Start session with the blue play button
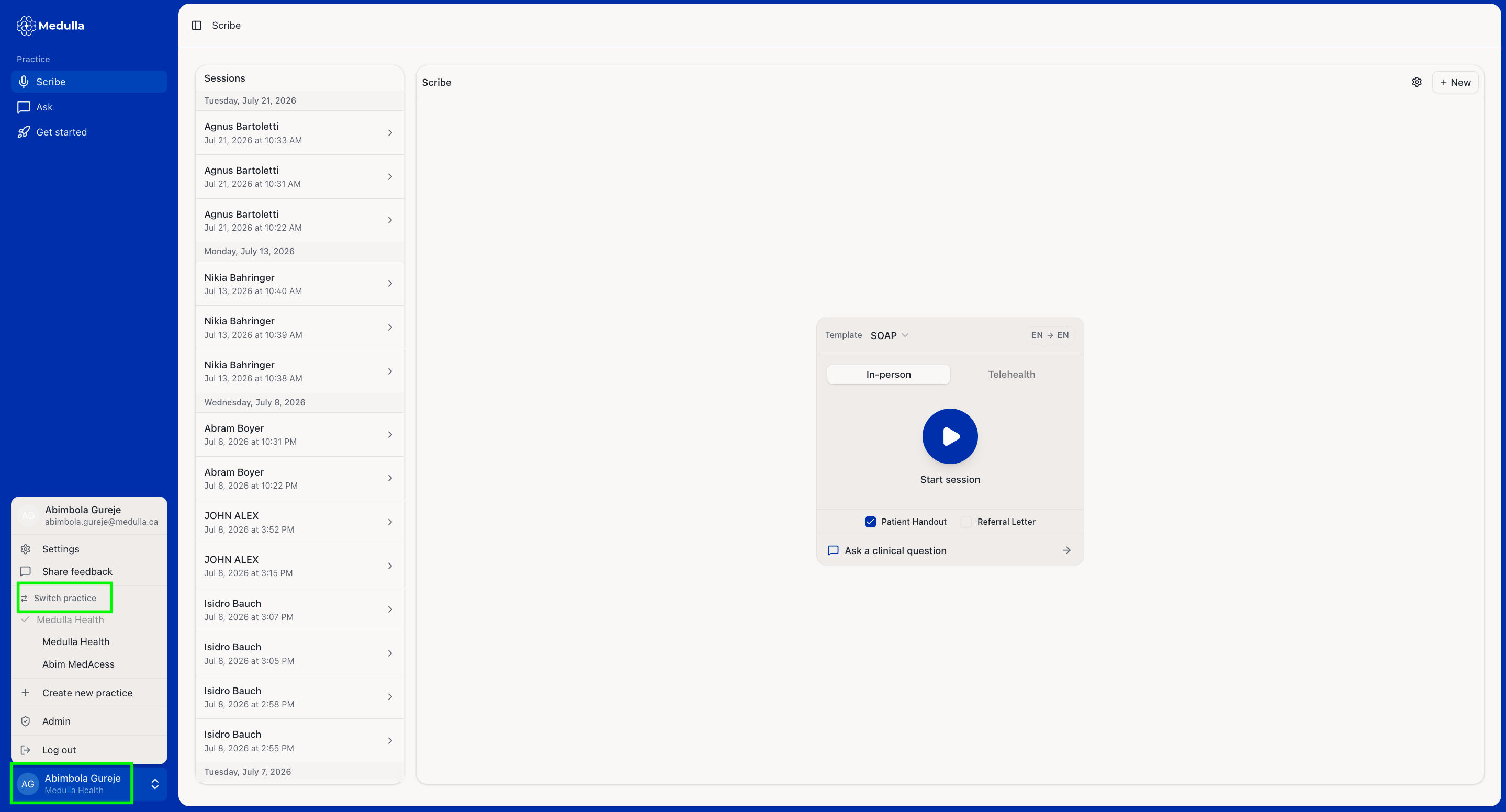This screenshot has height=812, width=1506. coord(950,436)
